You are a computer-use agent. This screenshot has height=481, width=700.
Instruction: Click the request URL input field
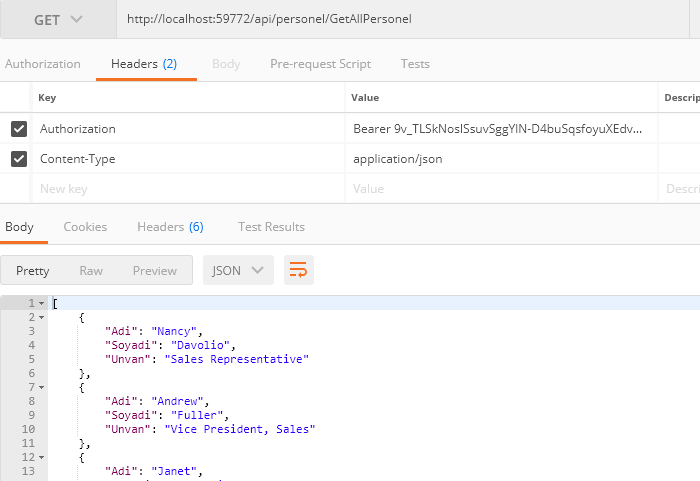point(403,19)
